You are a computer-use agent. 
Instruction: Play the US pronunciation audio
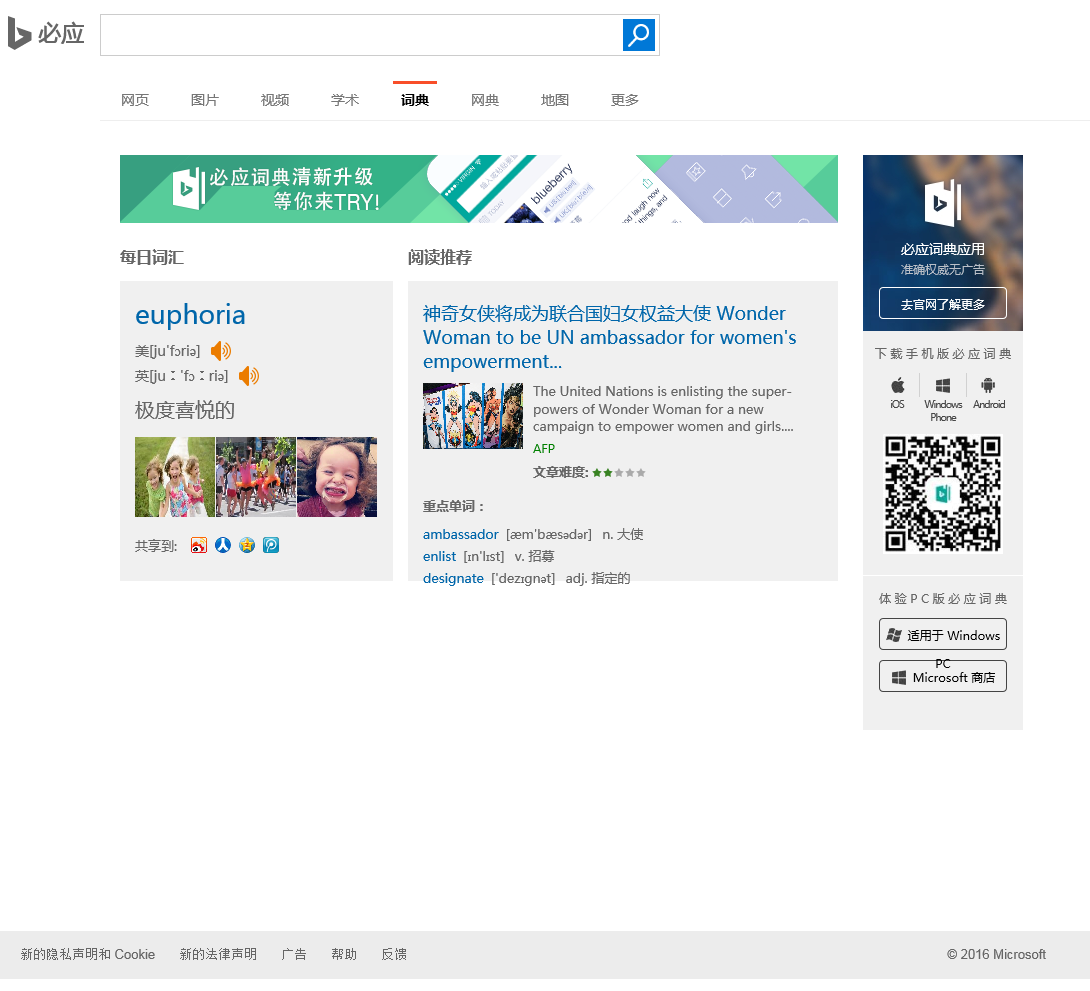221,351
